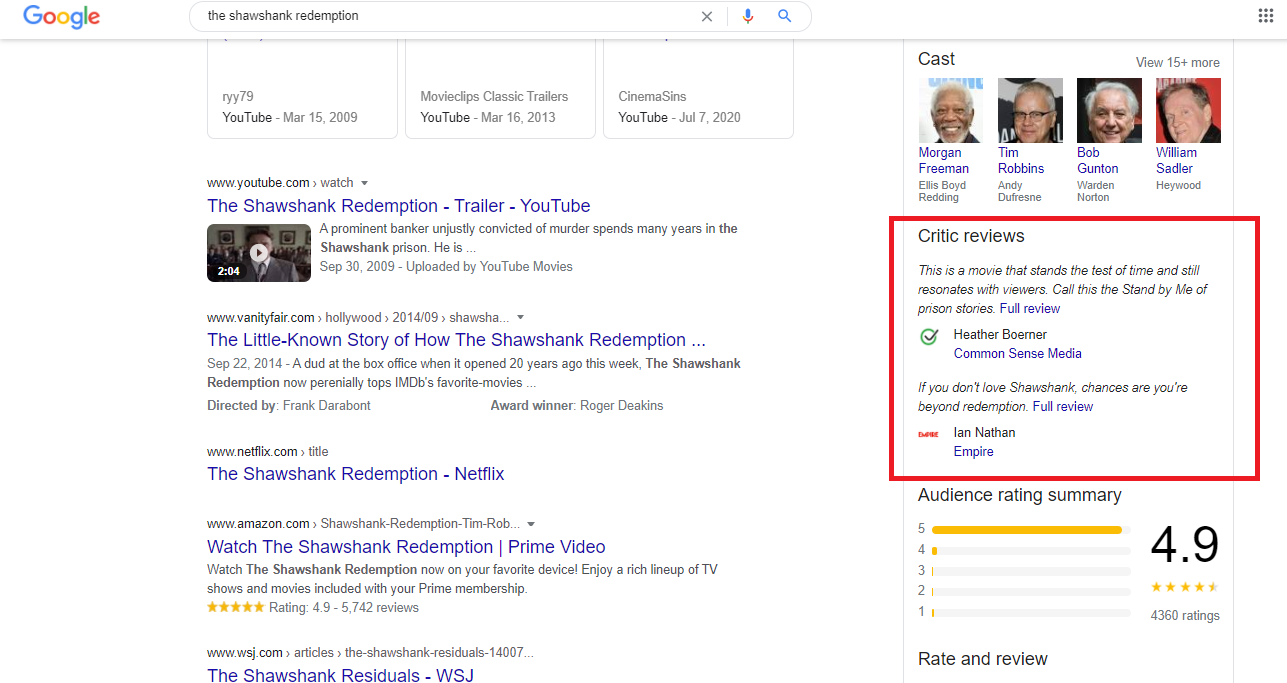Click the 4-star rating bar
Viewport: 1287px width, 683px height.
(1031, 551)
